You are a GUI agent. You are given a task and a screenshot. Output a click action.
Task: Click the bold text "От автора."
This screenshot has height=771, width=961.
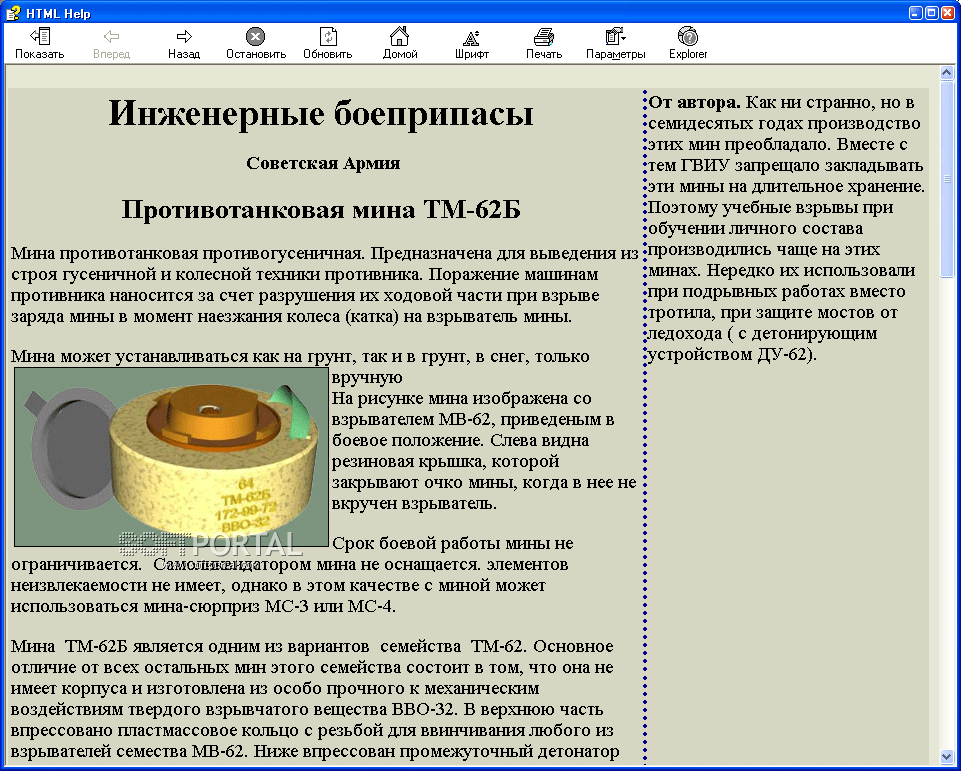point(694,102)
